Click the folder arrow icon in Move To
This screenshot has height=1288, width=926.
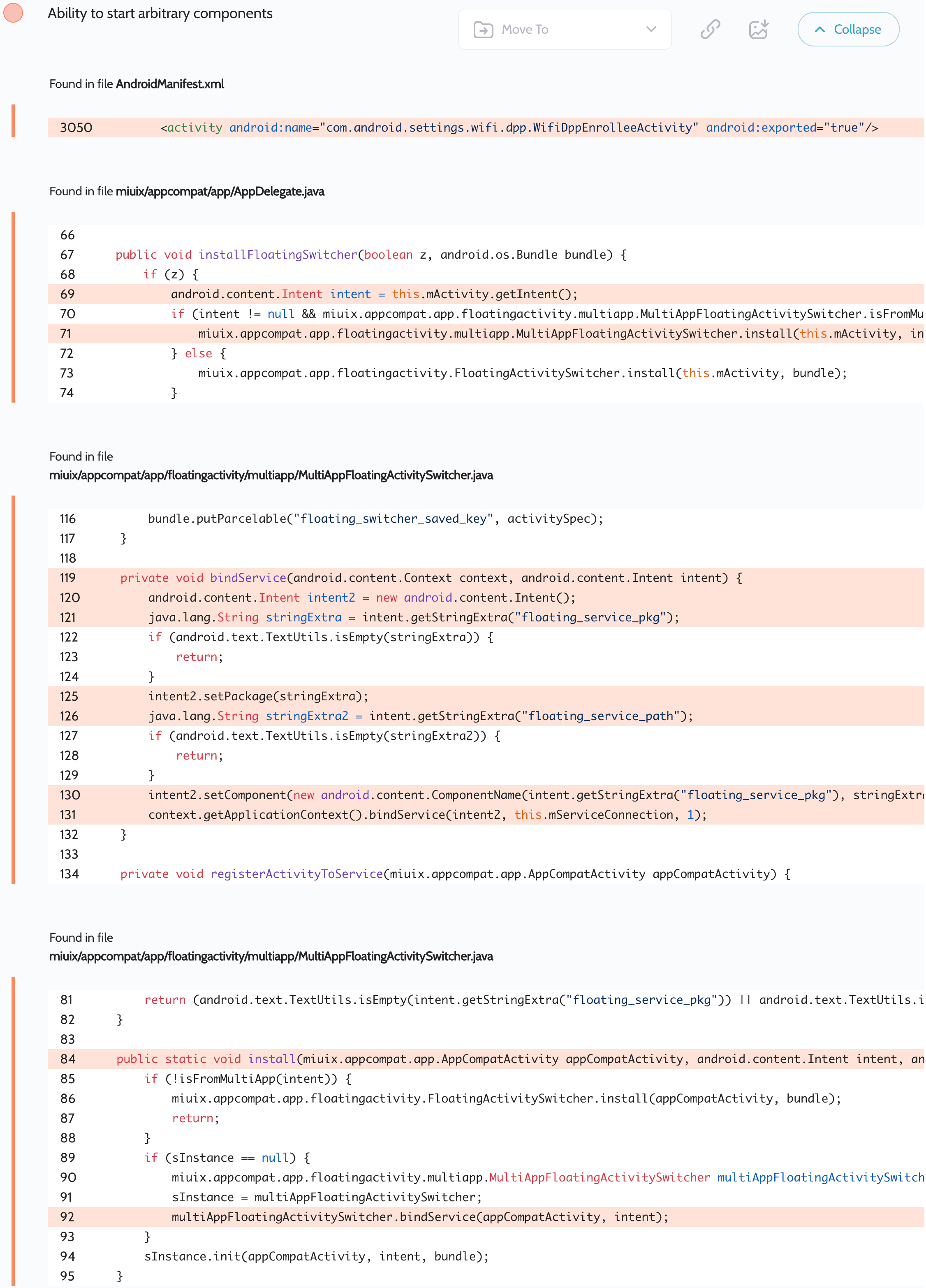pos(483,29)
